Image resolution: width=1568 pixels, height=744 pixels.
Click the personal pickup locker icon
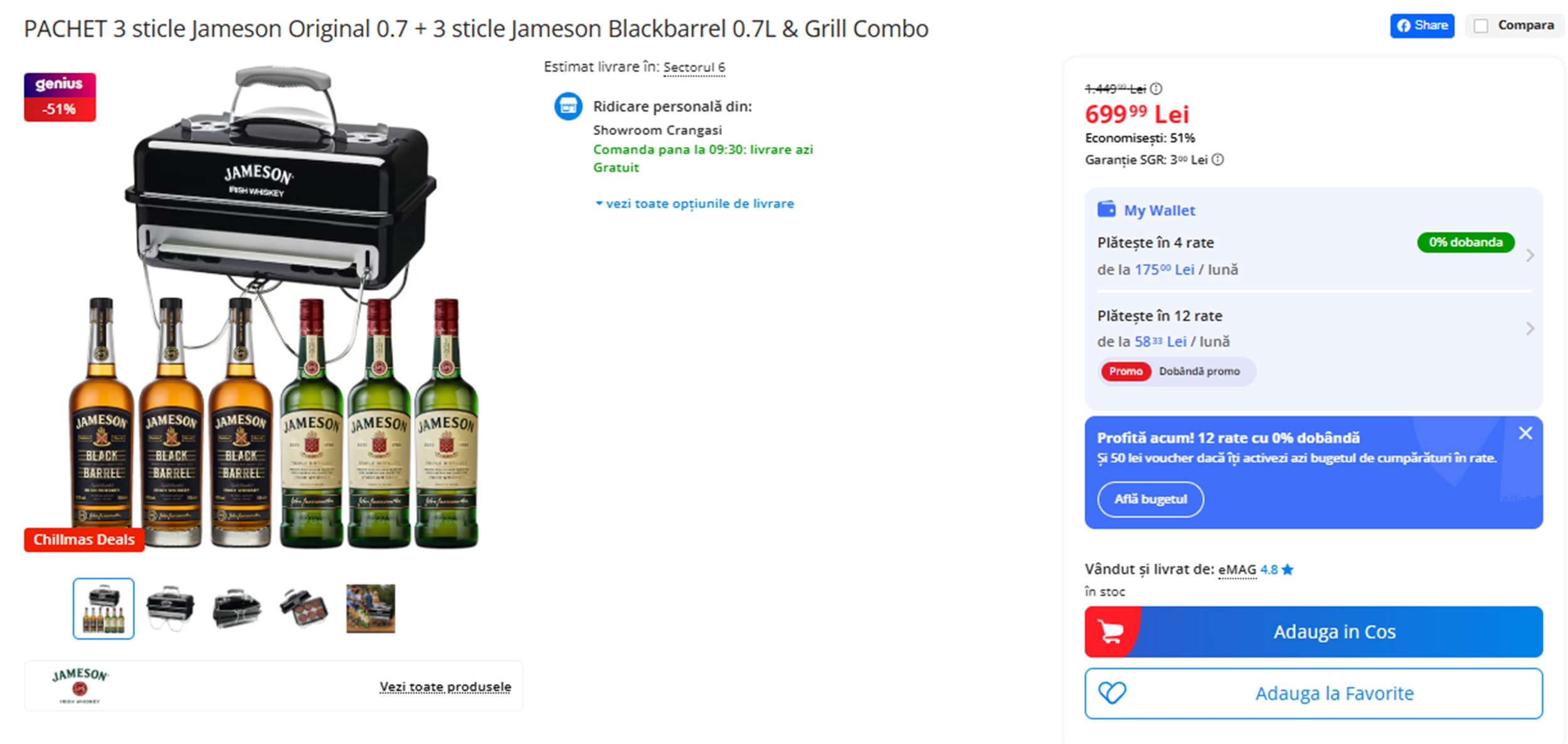coord(568,107)
